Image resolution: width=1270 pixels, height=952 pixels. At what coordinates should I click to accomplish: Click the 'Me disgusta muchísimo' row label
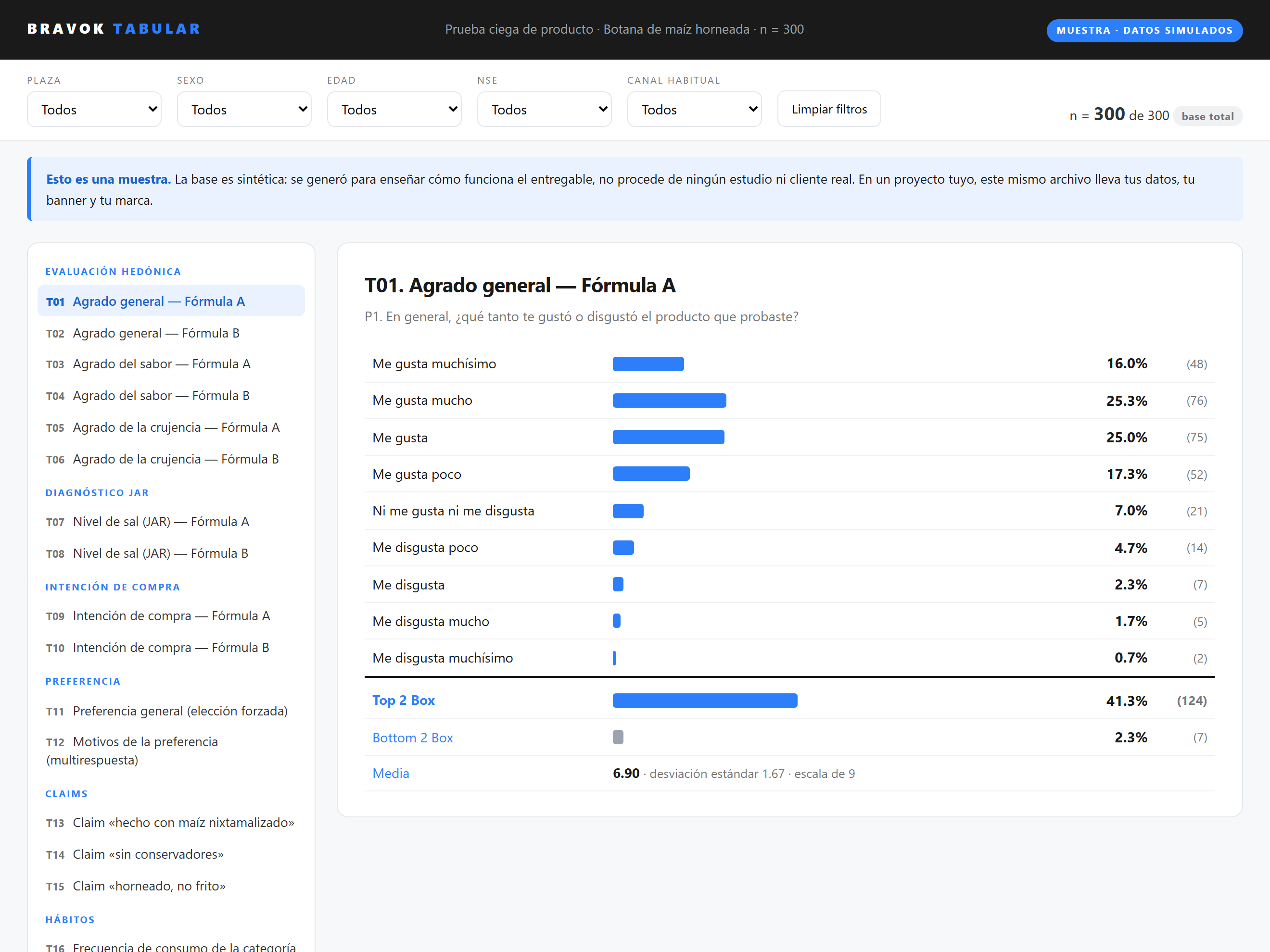point(443,658)
